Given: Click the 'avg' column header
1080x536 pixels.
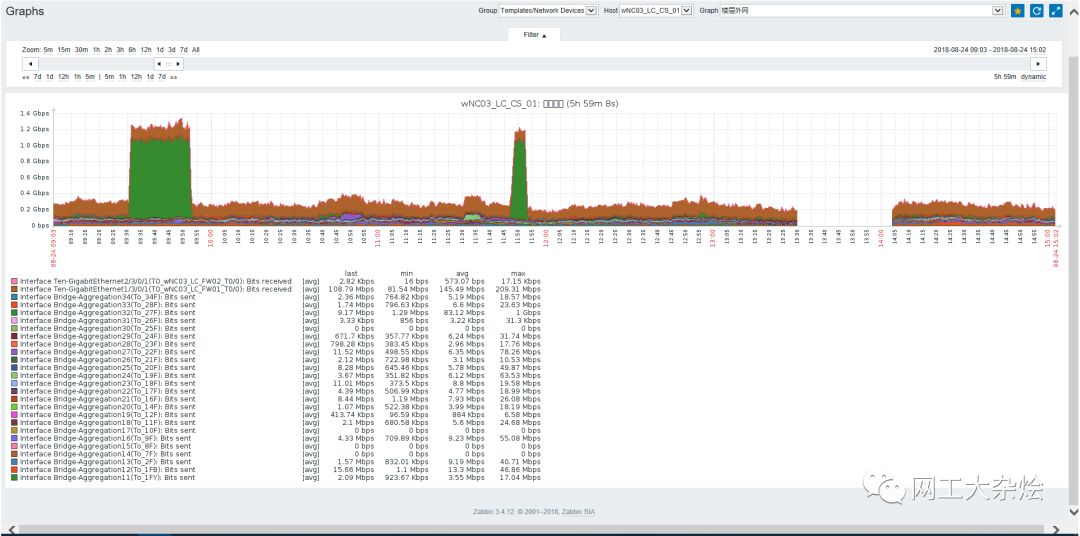Looking at the screenshot, I should pyautogui.click(x=462, y=274).
